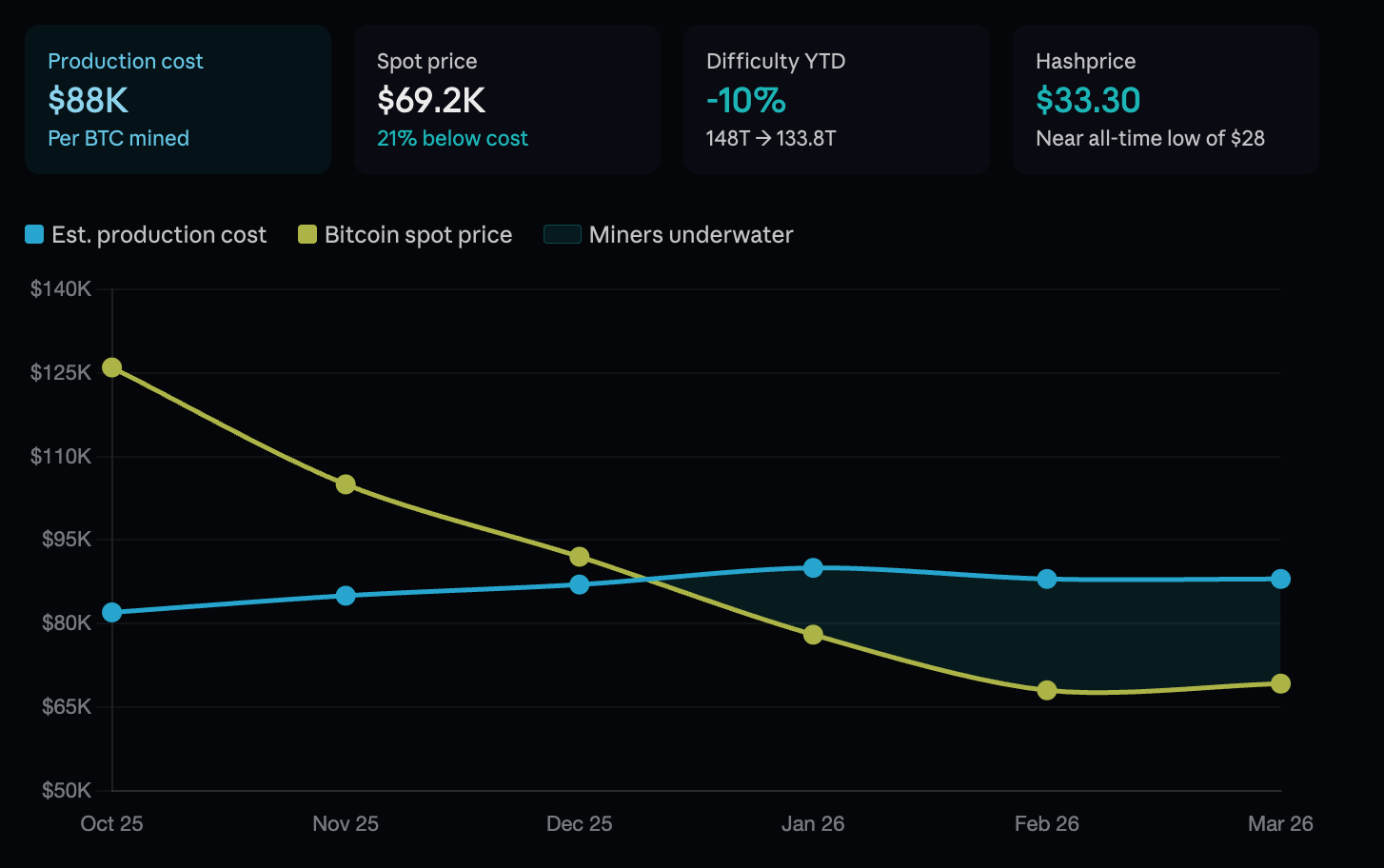Hide the Bitcoin spot price series label
The width and height of the screenshot is (1384, 868).
point(418,235)
